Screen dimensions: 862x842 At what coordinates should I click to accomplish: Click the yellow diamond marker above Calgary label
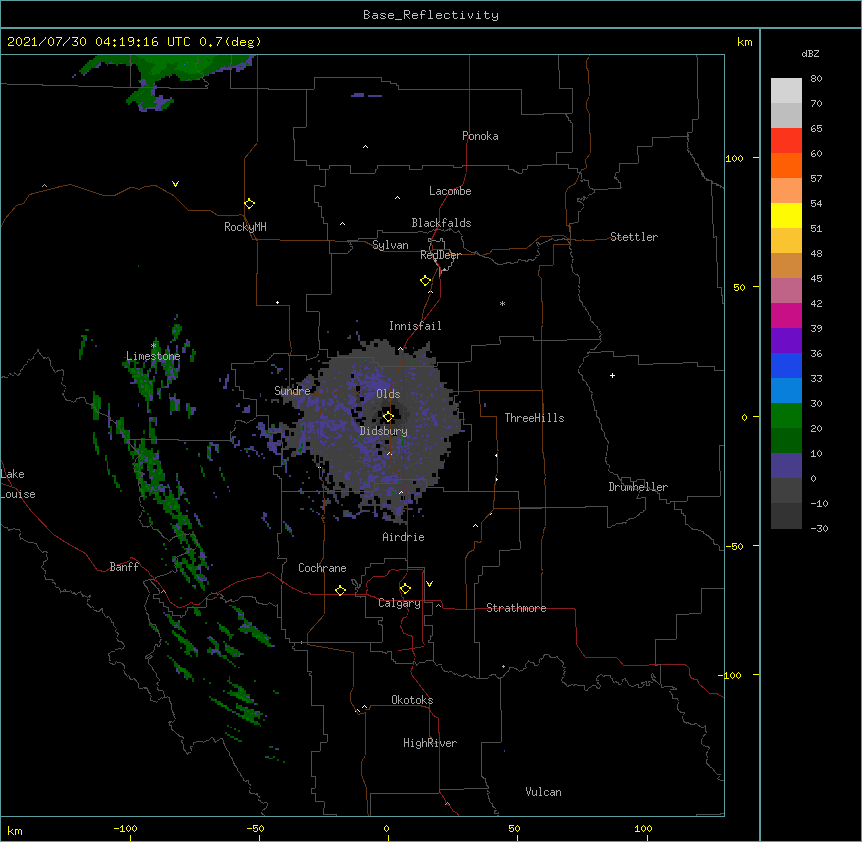click(405, 589)
